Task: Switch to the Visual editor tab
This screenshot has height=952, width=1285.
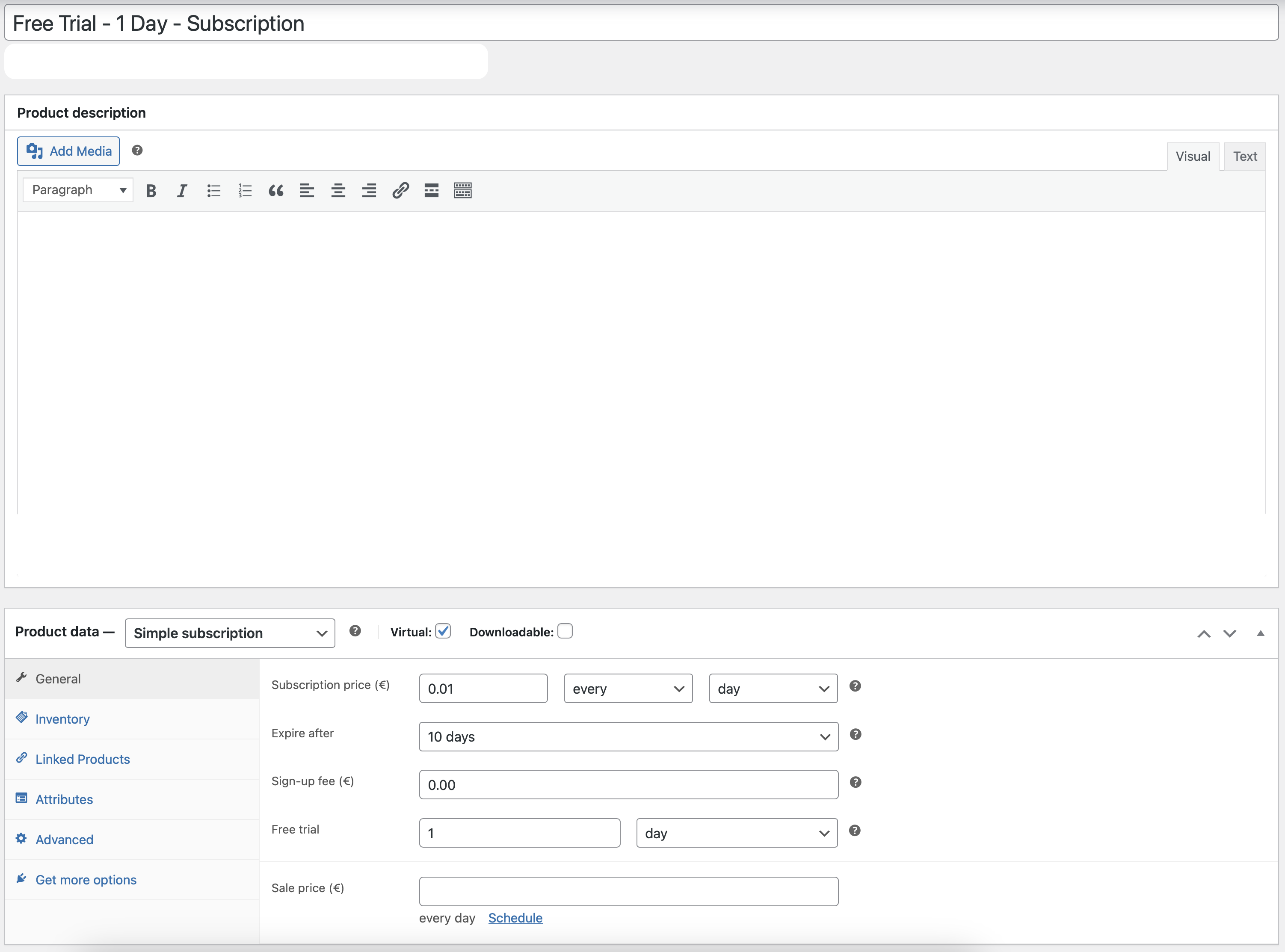Action: pos(1193,156)
